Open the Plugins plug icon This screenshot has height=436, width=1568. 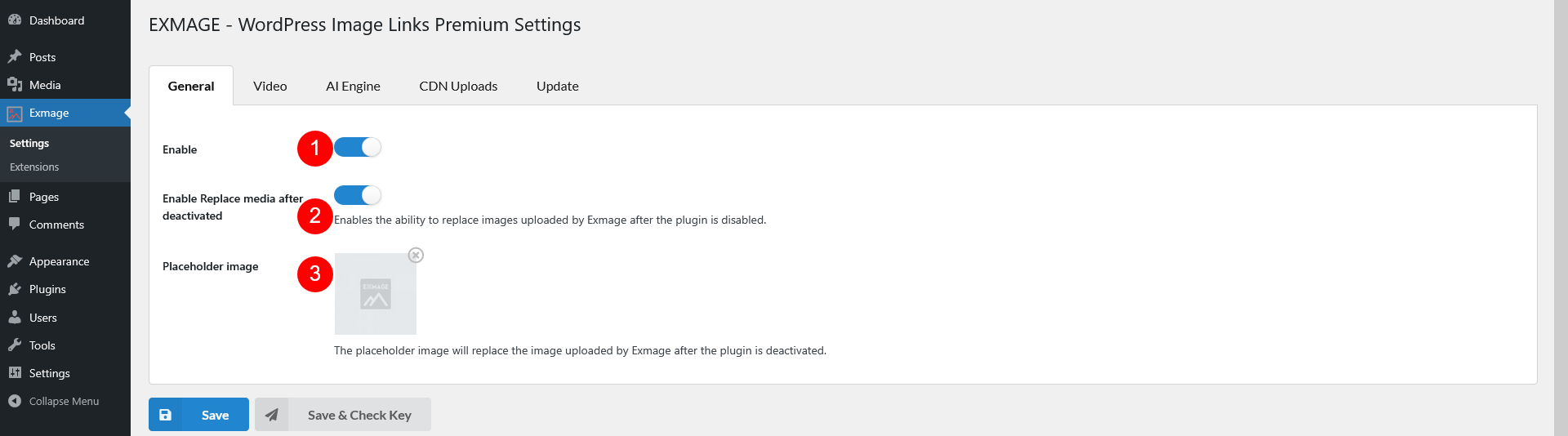(x=15, y=289)
